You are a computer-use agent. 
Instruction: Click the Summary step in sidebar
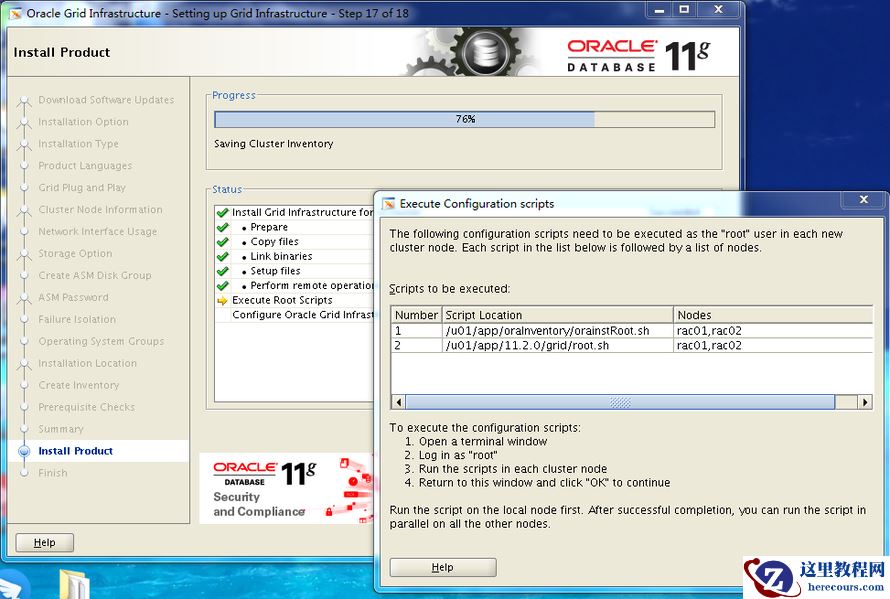pyautogui.click(x=61, y=429)
